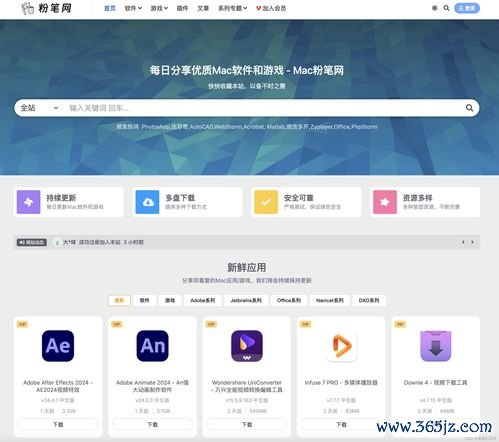Show next site notice with right arrow
This screenshot has width=499, height=442.
tap(472, 242)
